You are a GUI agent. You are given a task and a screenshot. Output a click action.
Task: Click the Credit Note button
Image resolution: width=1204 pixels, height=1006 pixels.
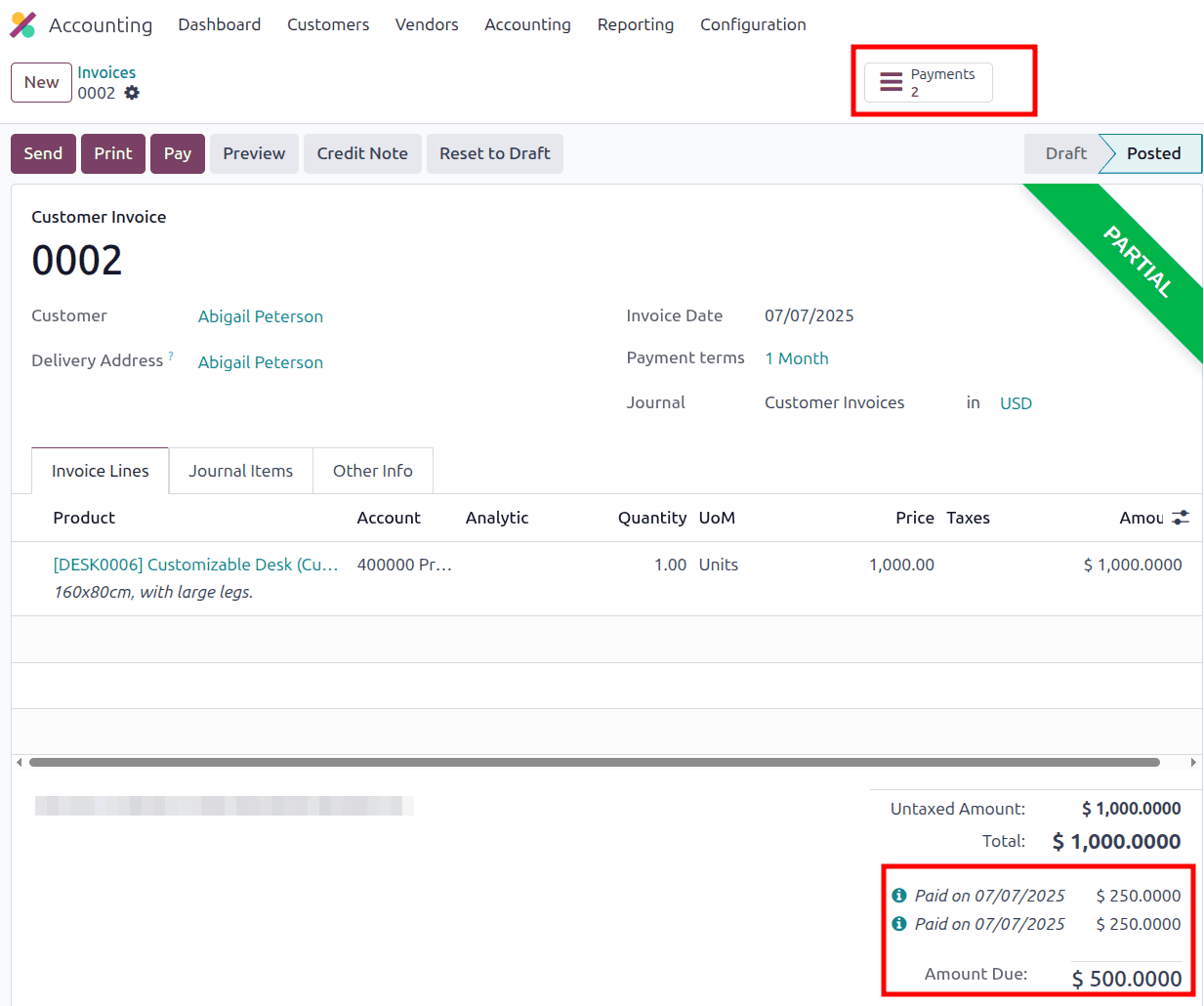[x=362, y=153]
